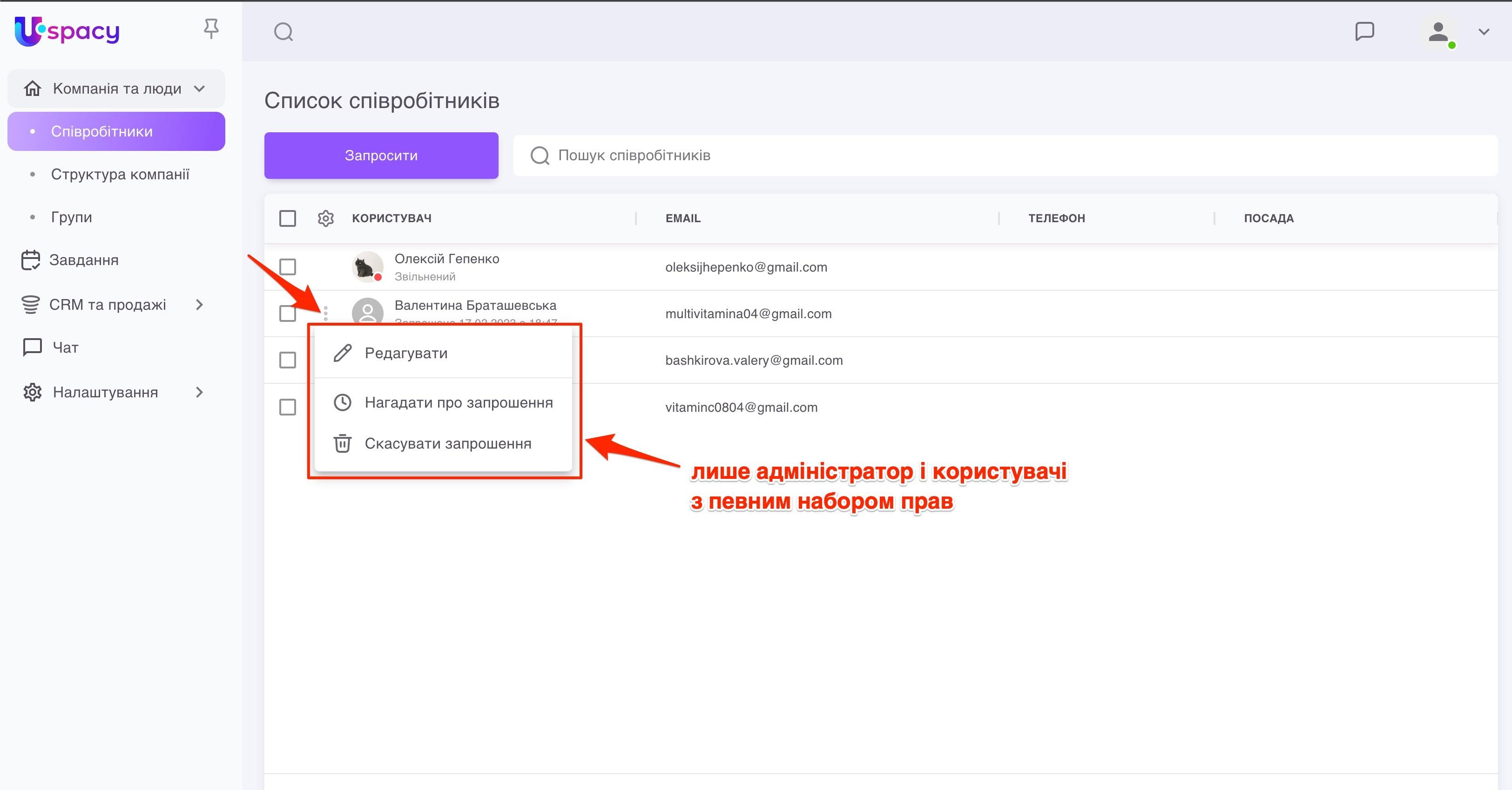This screenshot has height=790, width=1512.
Task: Click the Чат icon in the sidebar
Action: point(32,347)
